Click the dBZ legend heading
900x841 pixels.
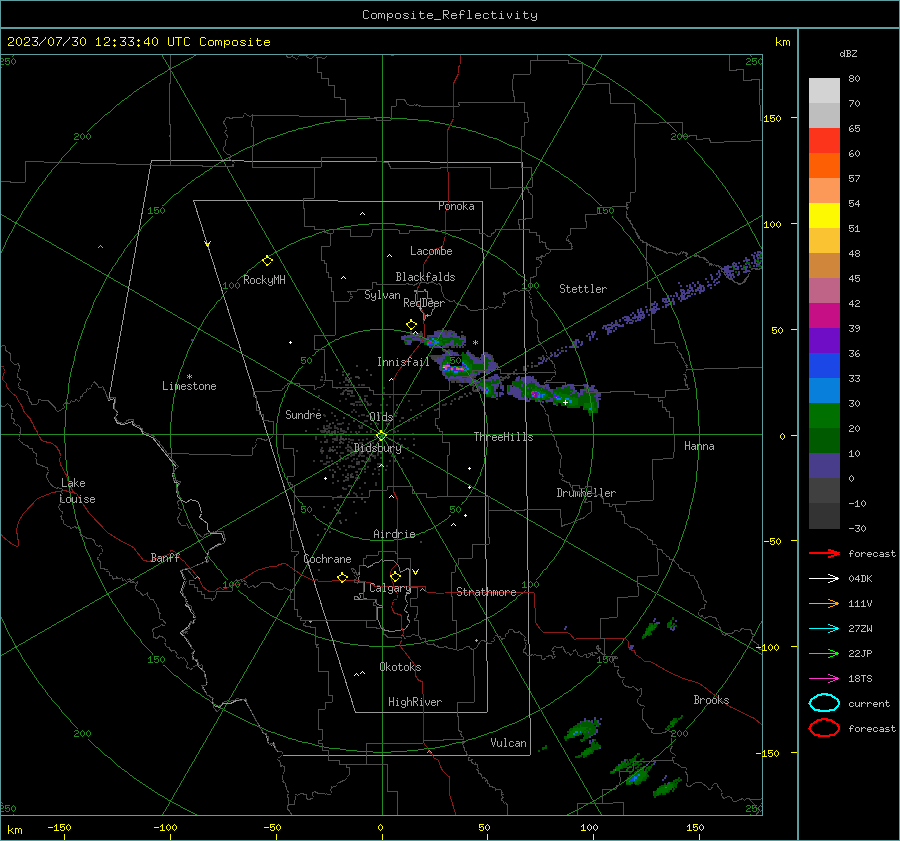[848, 53]
